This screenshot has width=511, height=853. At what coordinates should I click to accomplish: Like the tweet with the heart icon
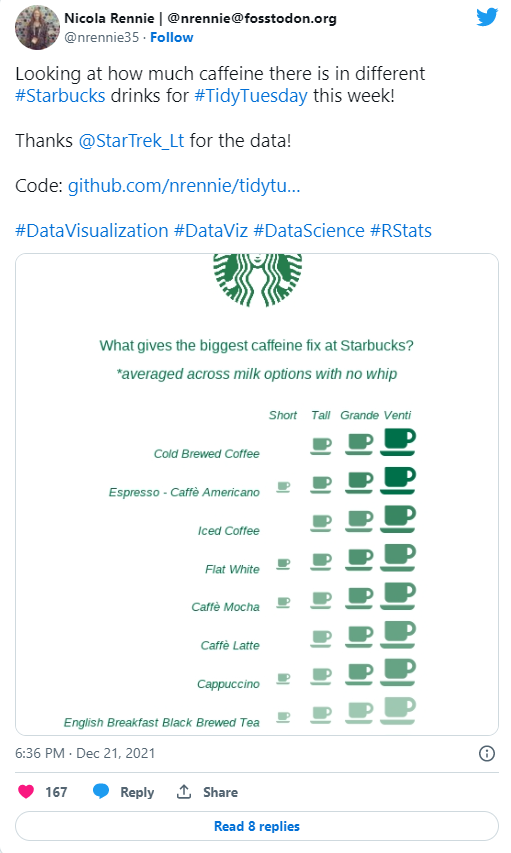point(26,792)
